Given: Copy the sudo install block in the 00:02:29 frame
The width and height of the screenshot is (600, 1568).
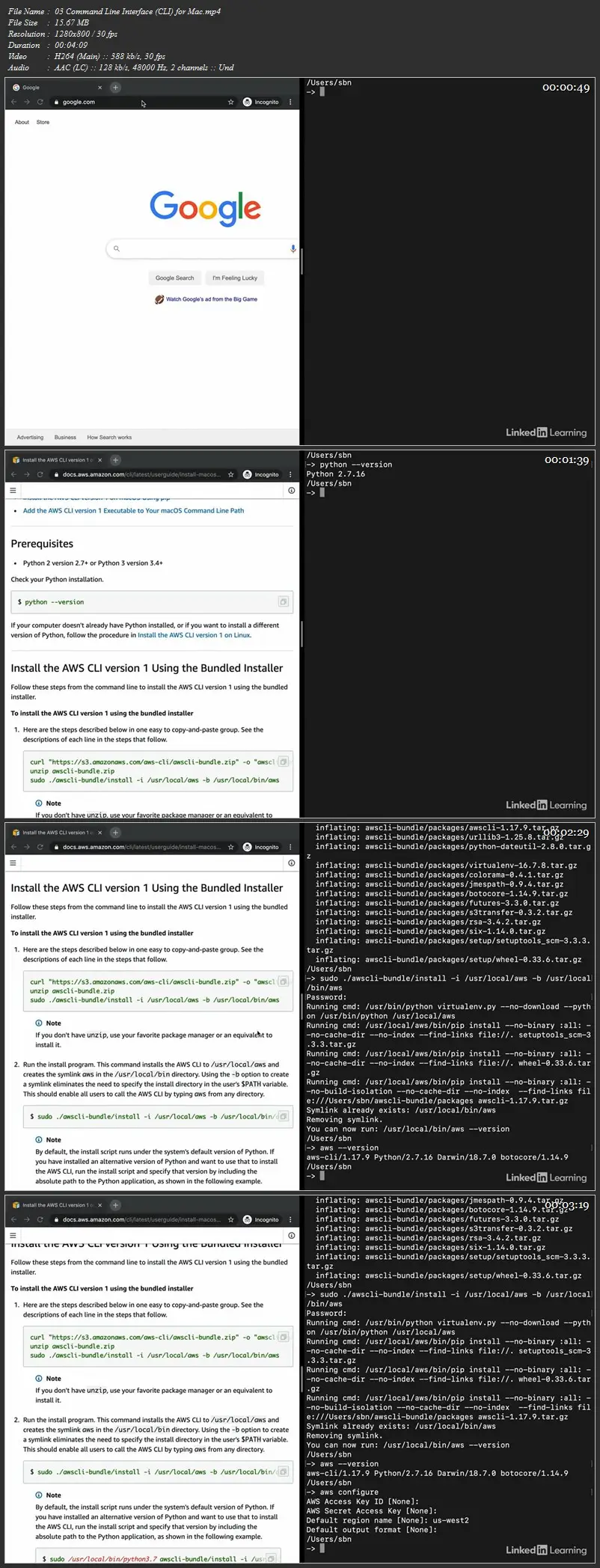Looking at the screenshot, I should (284, 1116).
